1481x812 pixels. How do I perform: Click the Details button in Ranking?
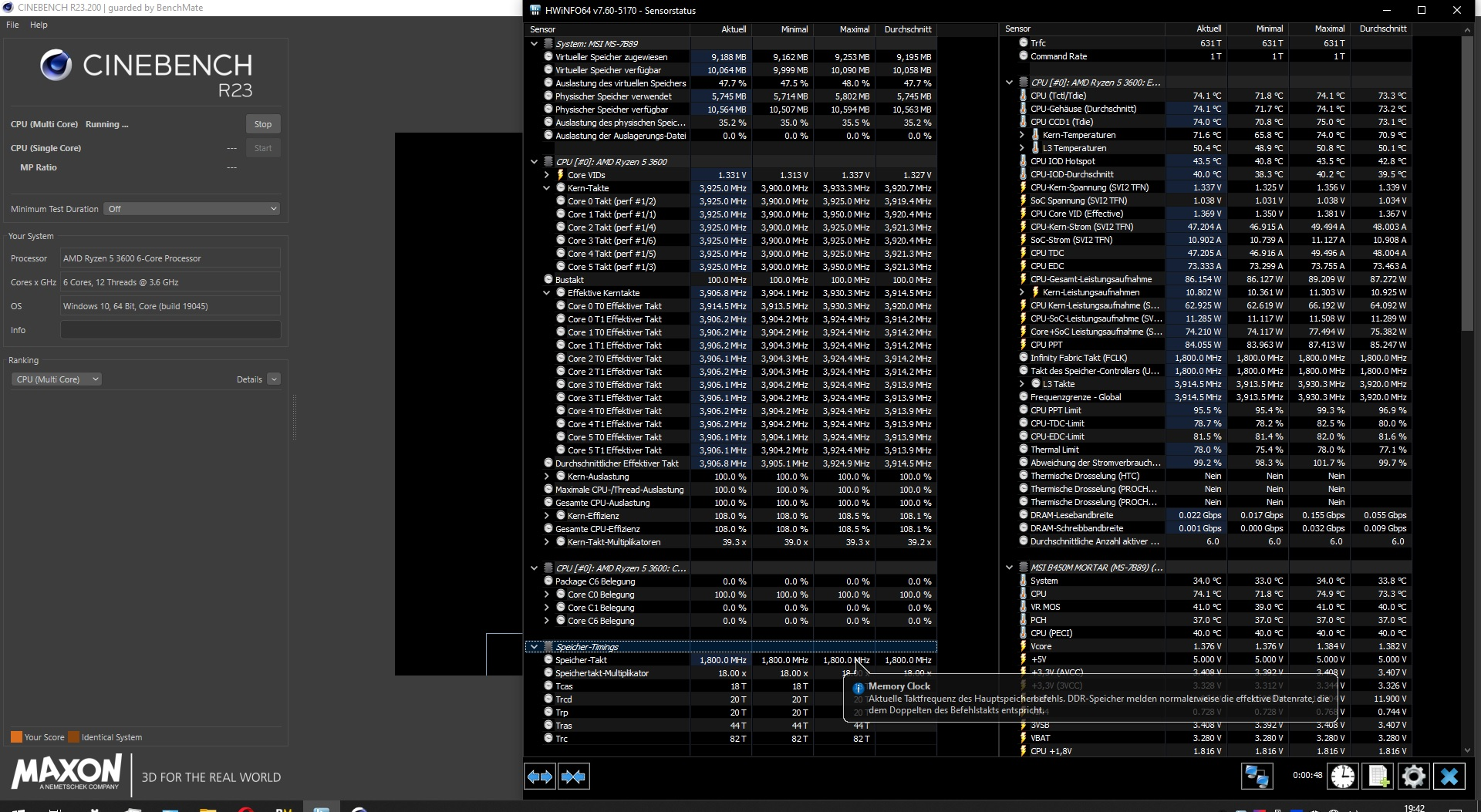coord(249,379)
